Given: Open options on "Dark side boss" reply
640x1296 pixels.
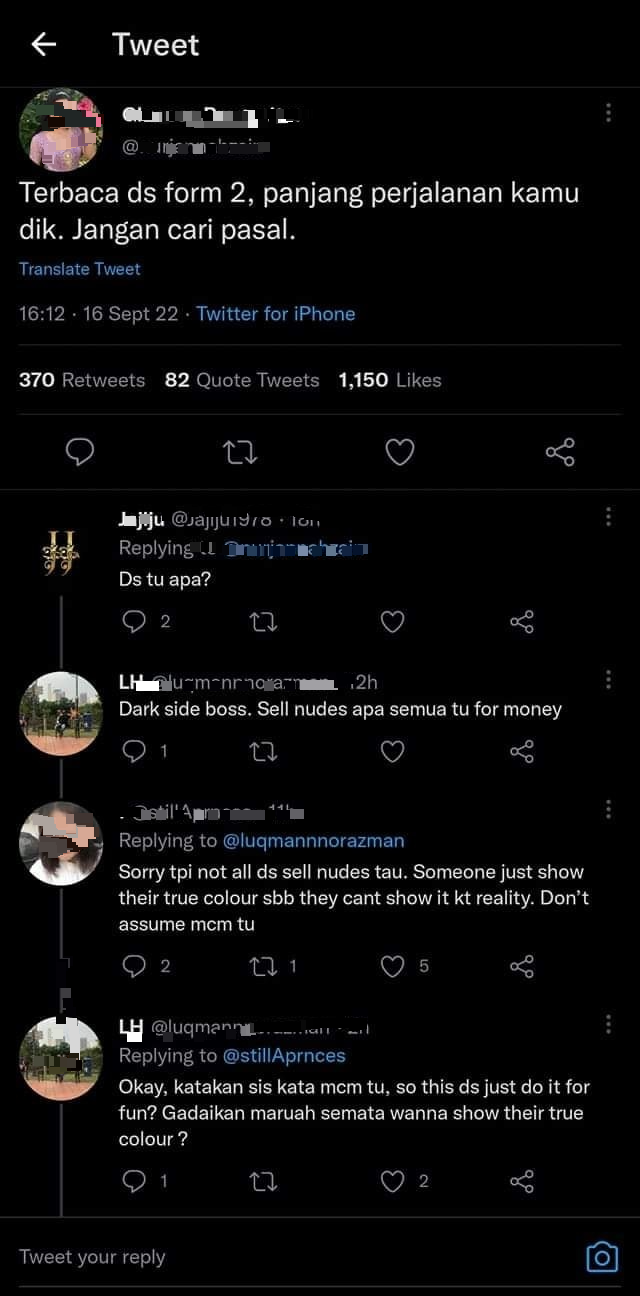Looking at the screenshot, I should [x=608, y=680].
